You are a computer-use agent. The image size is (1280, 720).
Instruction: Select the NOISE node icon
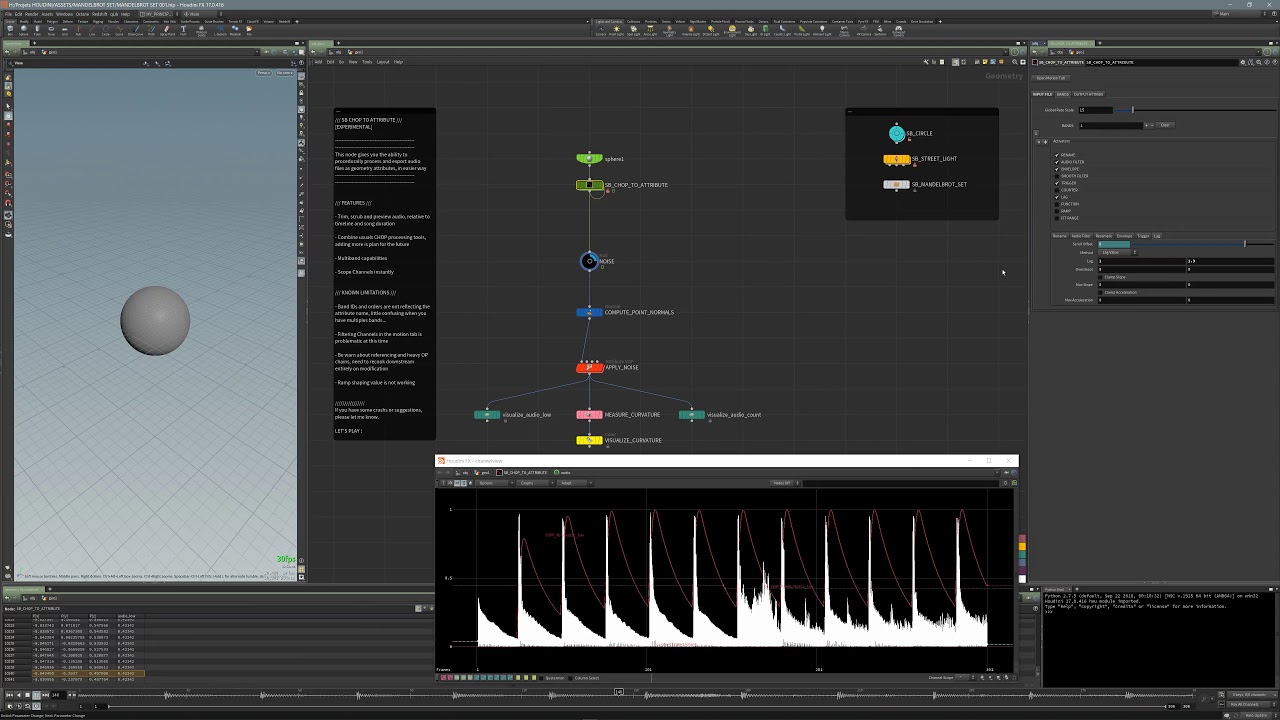click(x=589, y=261)
